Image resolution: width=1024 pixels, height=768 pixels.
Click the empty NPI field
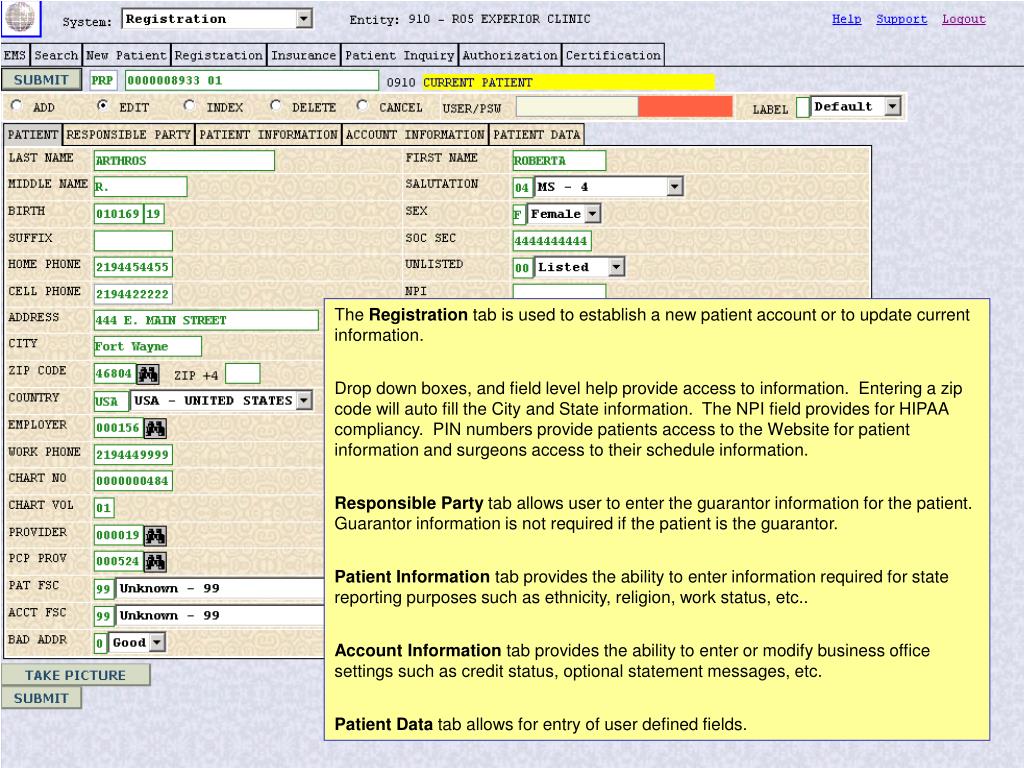(x=559, y=291)
